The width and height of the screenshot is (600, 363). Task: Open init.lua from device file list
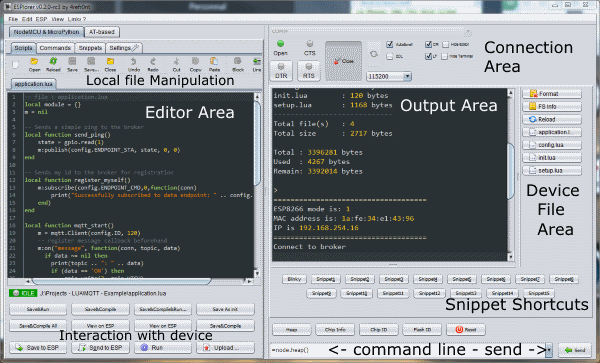[552, 158]
